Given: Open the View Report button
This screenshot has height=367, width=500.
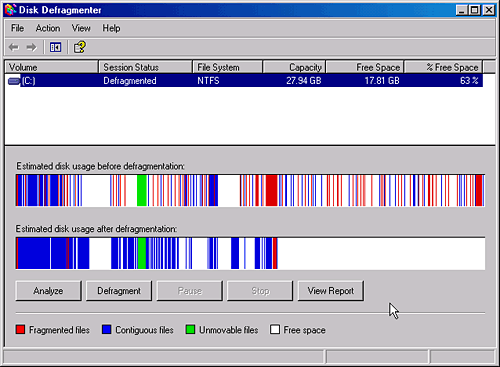Looking at the screenshot, I should [x=331, y=291].
